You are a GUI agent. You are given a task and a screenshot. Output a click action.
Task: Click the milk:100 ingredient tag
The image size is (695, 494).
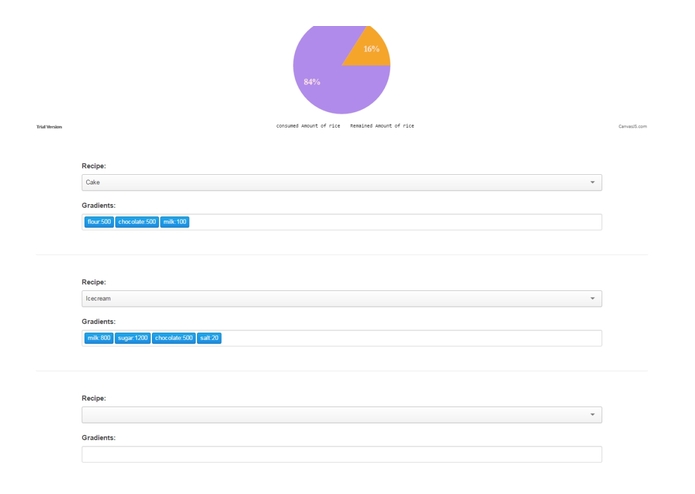[x=175, y=222]
